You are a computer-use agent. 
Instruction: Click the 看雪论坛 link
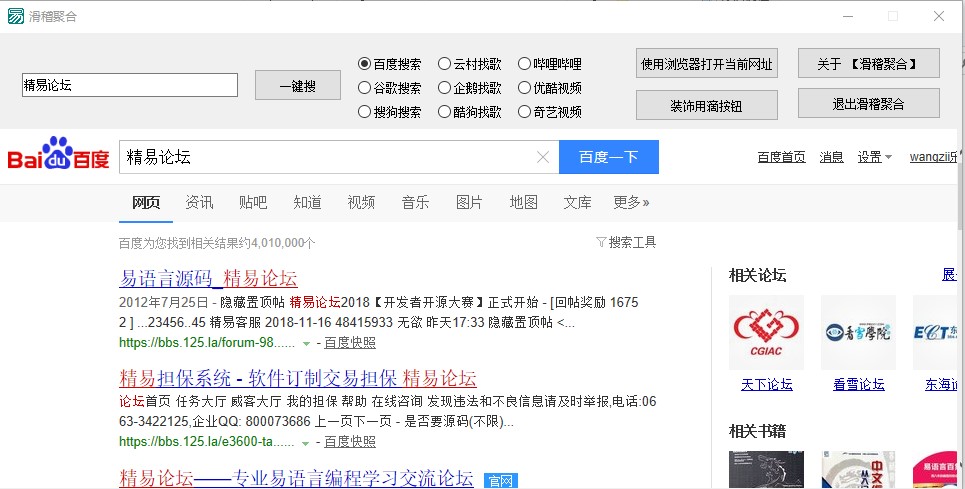(x=859, y=384)
